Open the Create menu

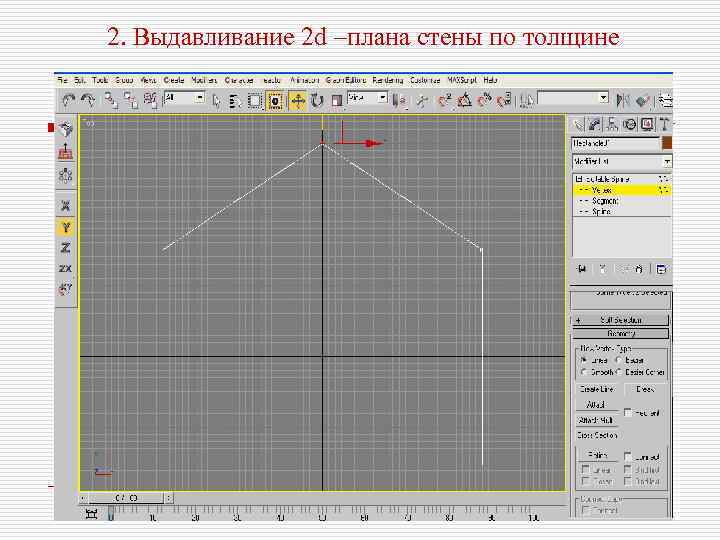click(x=174, y=80)
